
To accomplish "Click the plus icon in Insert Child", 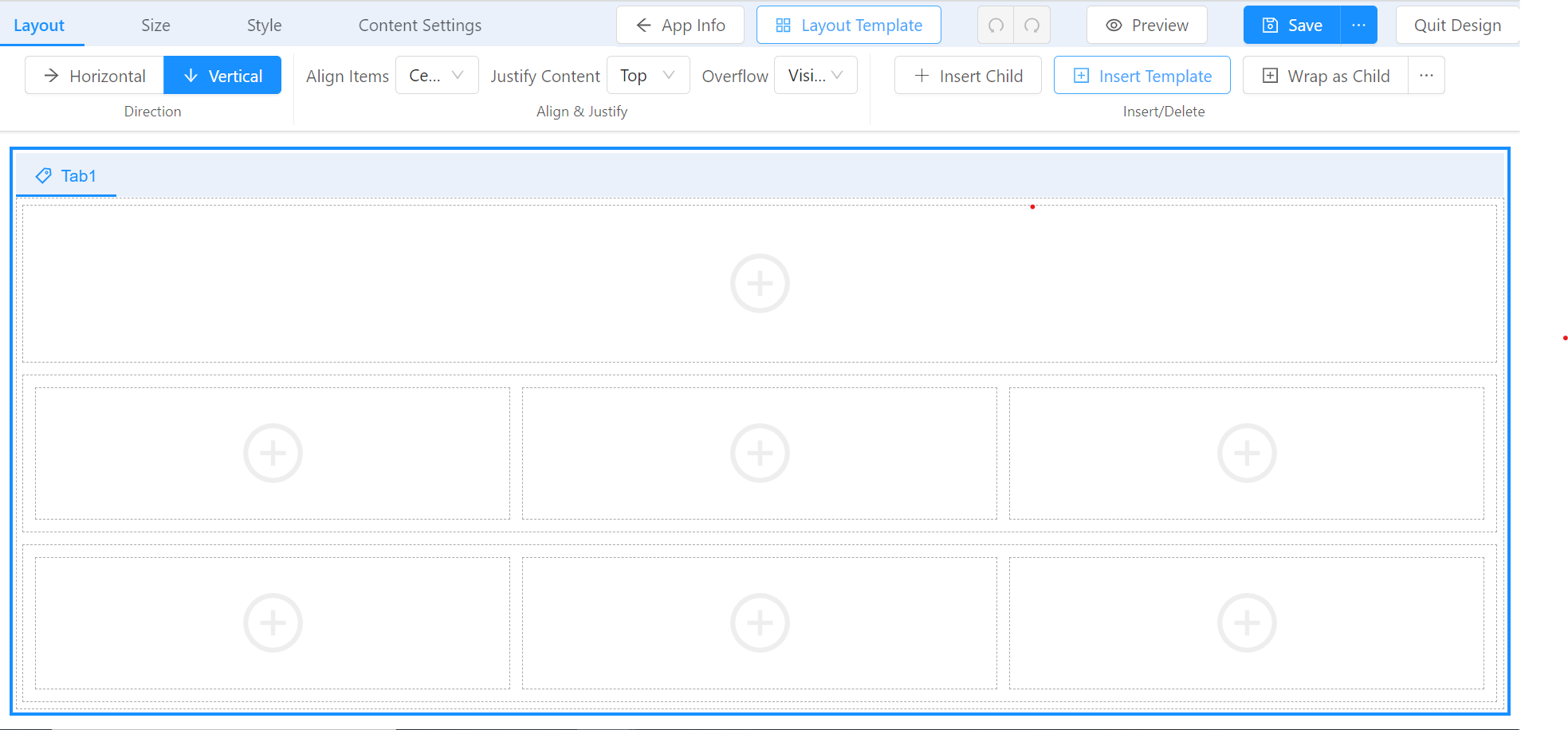I will [x=922, y=76].
